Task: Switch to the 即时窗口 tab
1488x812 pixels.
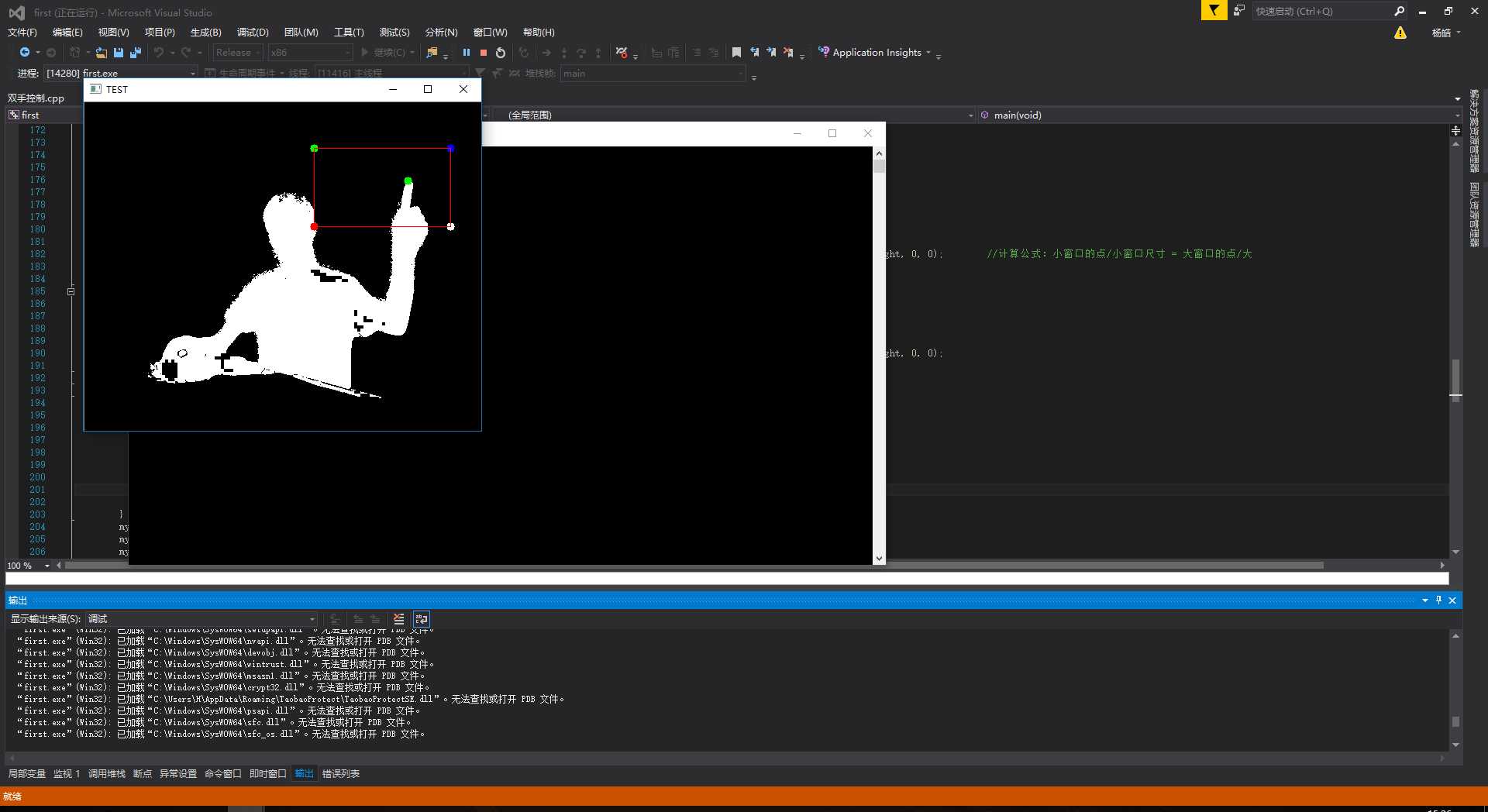Action: coord(267,774)
